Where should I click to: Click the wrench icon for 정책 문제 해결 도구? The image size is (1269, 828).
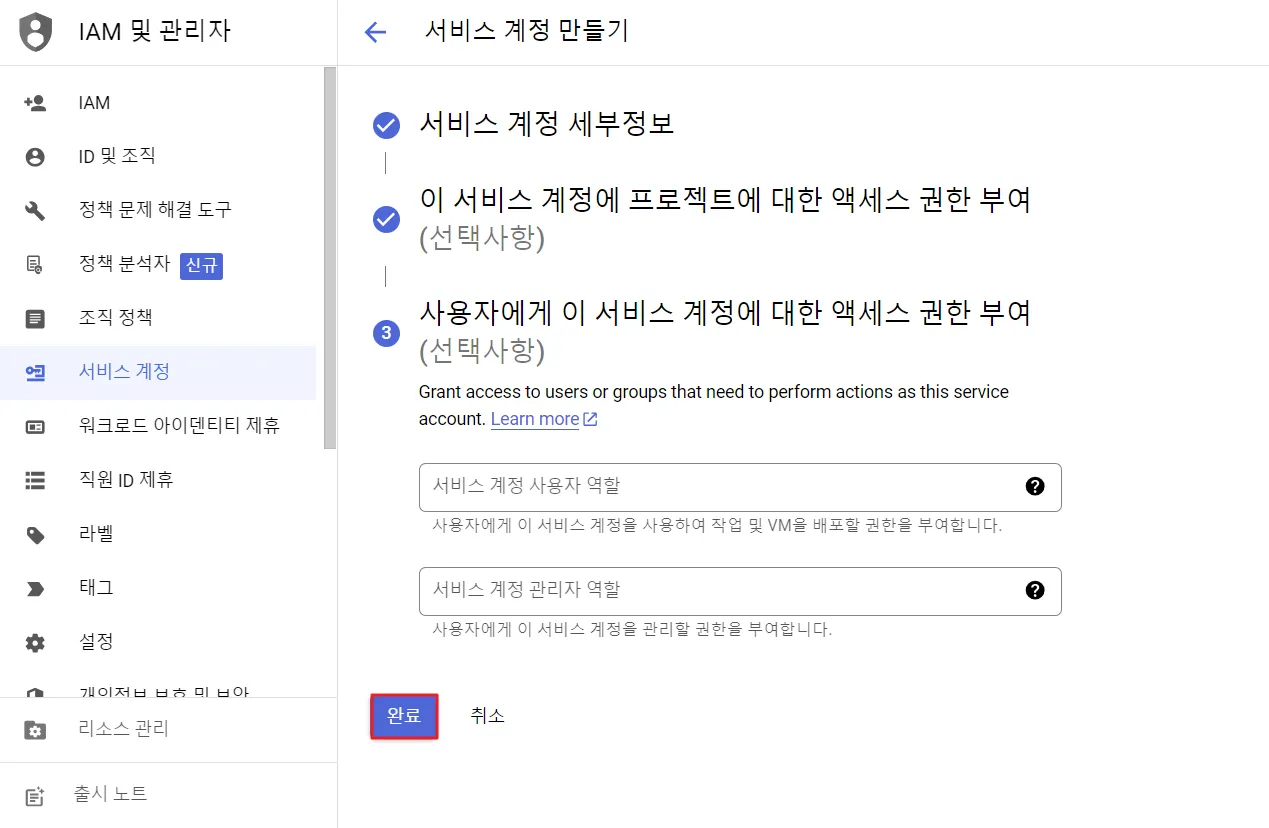pyautogui.click(x=35, y=210)
